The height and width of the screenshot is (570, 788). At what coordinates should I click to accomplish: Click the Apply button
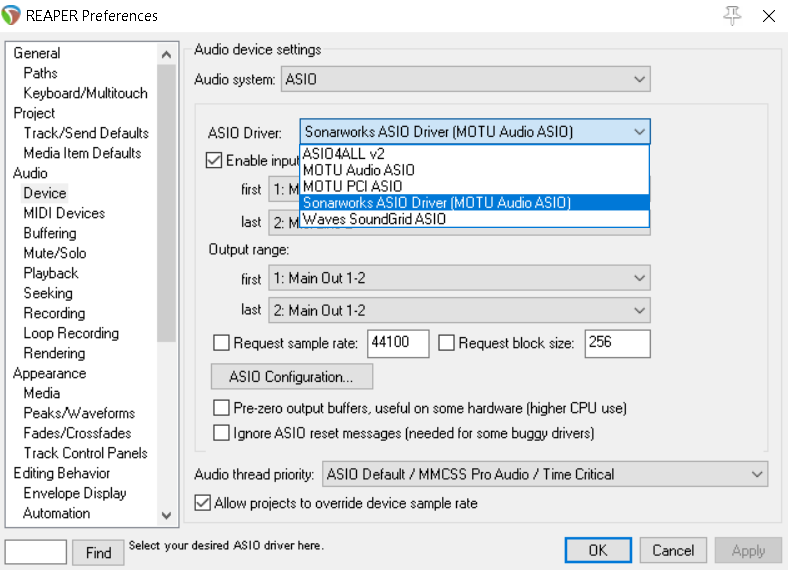tap(748, 550)
